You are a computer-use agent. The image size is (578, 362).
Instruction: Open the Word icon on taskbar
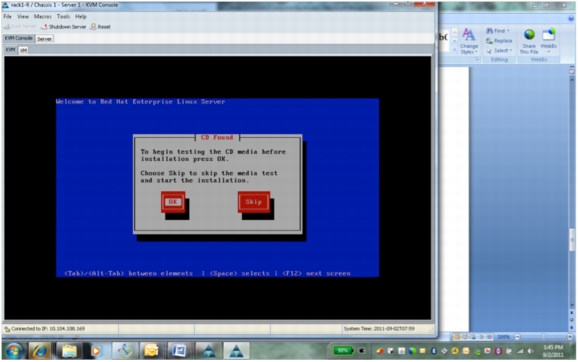coord(179,351)
